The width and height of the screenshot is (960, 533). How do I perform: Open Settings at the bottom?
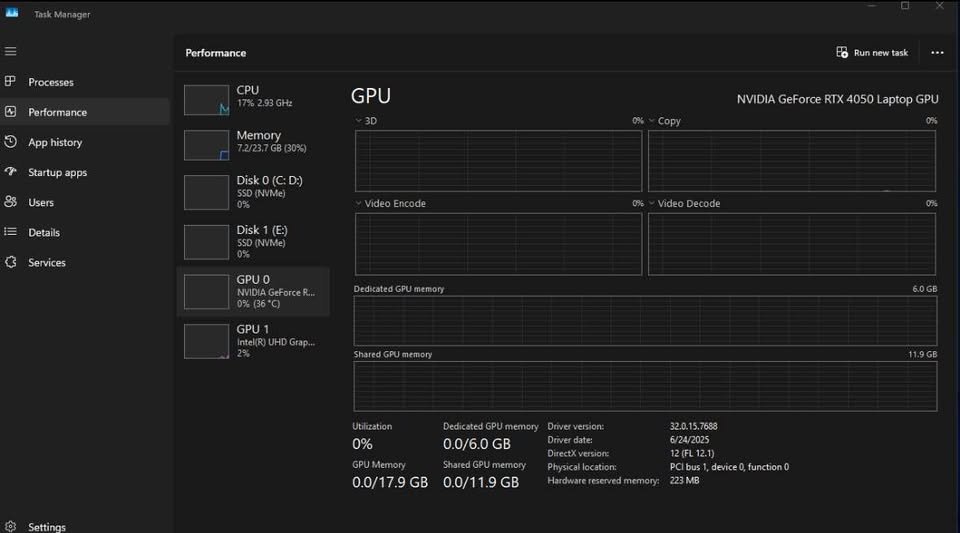tap(47, 527)
